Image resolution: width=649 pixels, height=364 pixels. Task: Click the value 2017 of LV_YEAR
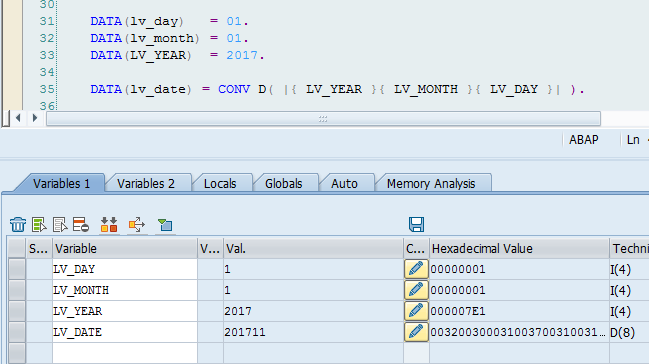[x=238, y=311]
